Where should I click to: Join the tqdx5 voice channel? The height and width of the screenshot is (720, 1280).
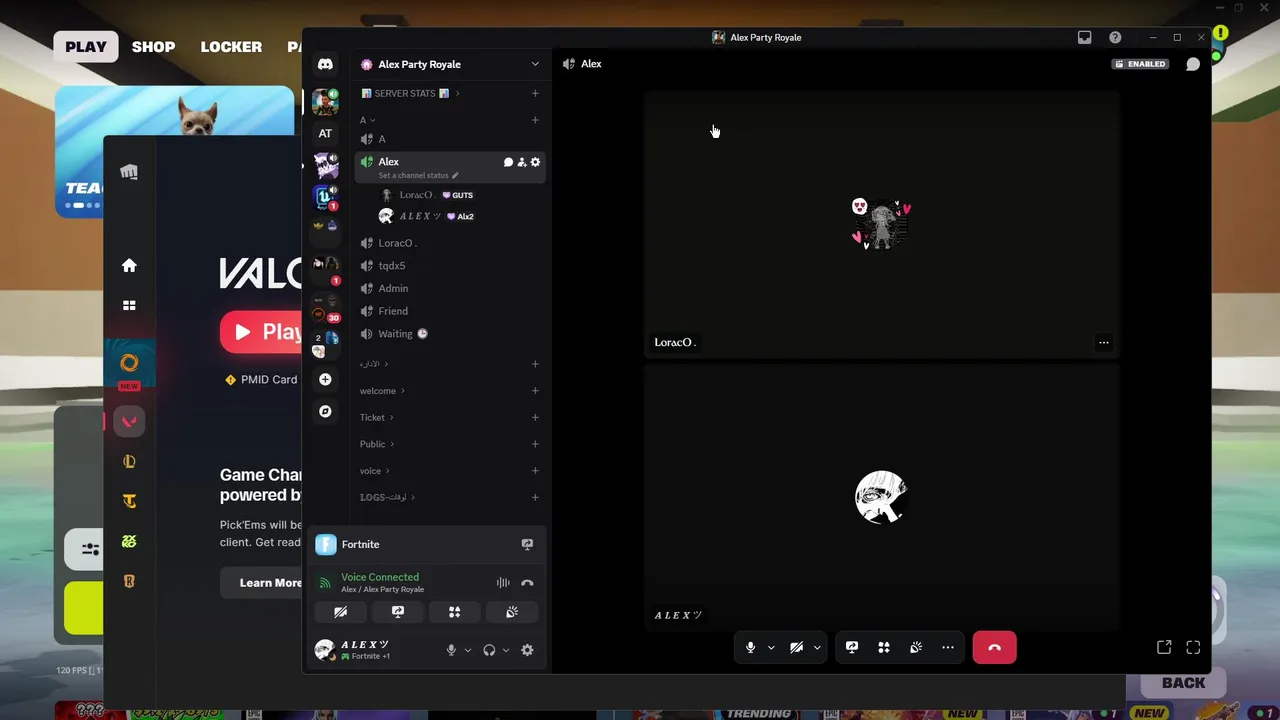coord(450,266)
